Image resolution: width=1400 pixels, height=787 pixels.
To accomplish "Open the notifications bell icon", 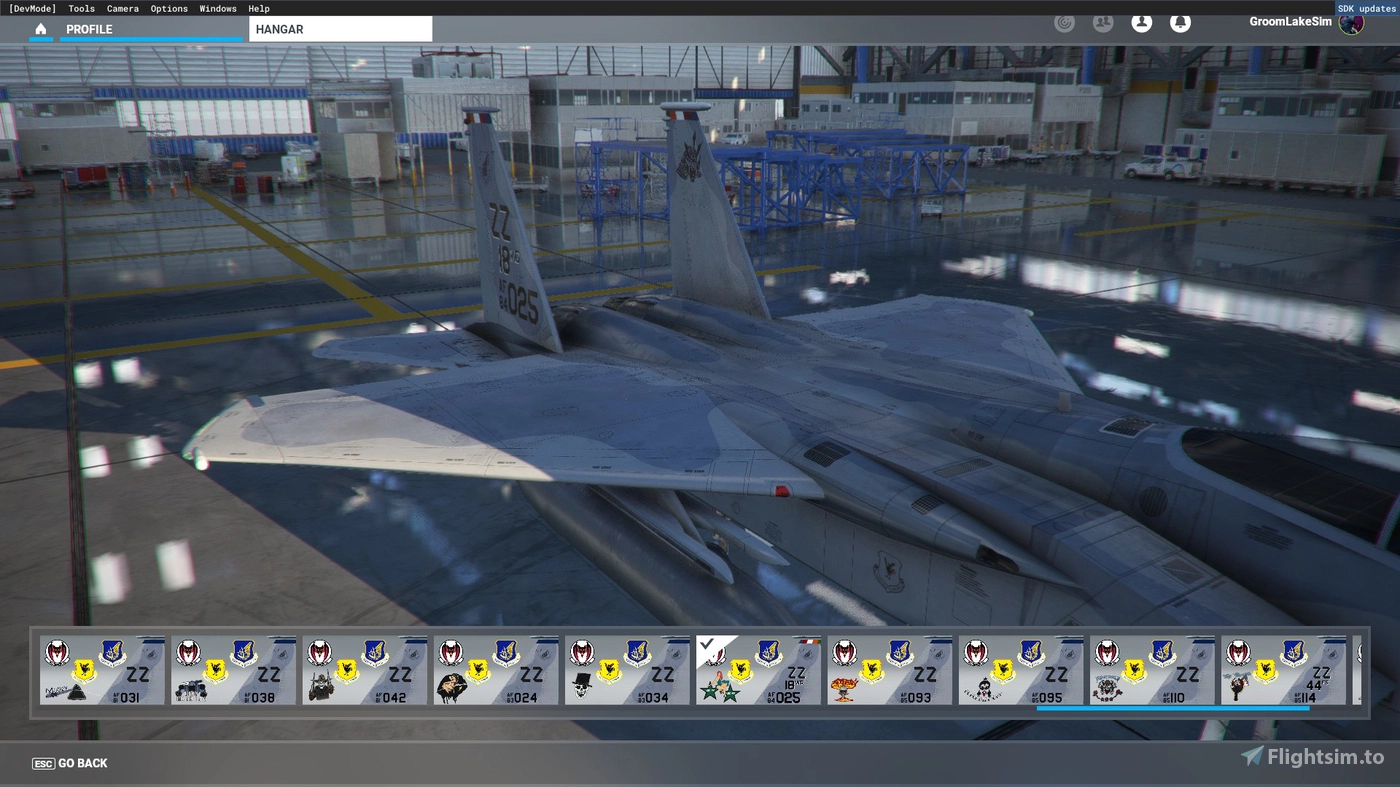I will tap(1180, 22).
